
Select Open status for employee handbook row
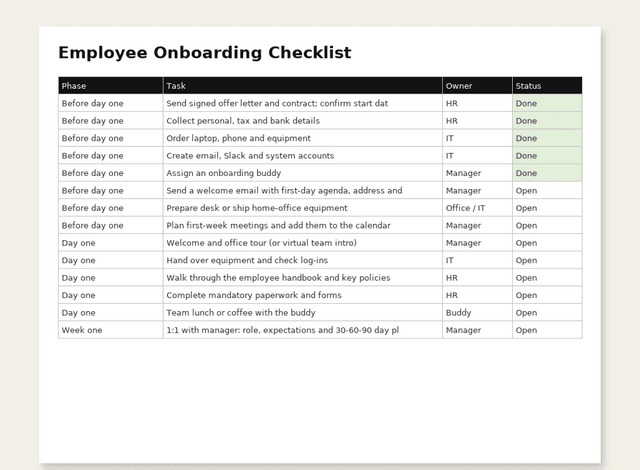click(x=547, y=278)
